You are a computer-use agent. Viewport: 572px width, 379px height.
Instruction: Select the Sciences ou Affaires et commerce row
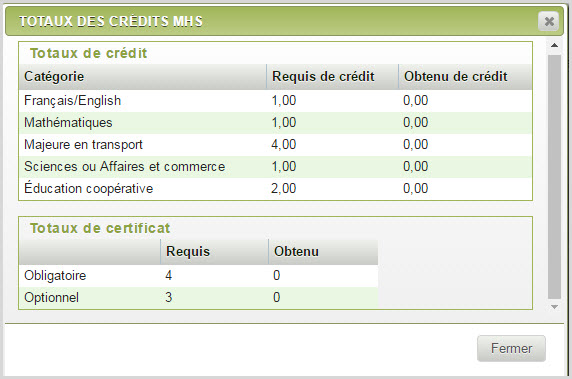(x=275, y=167)
